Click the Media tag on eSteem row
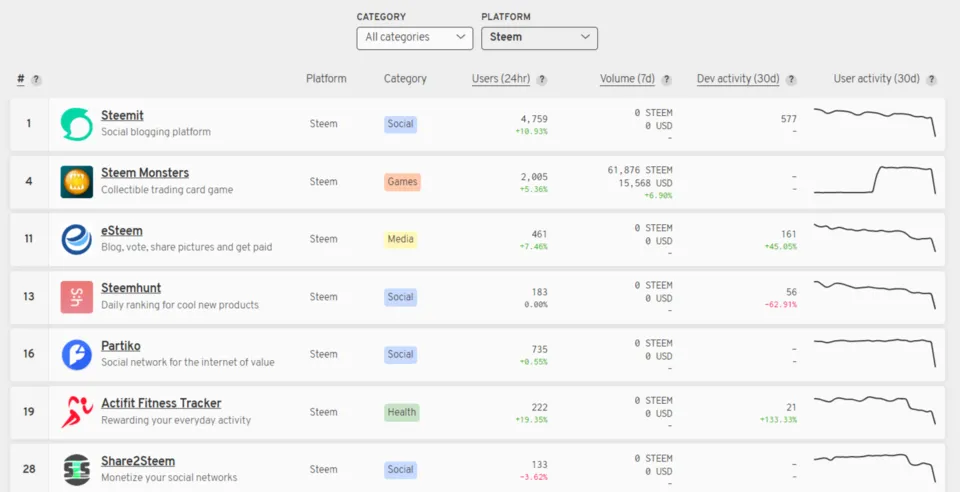This screenshot has height=492, width=960. [400, 239]
